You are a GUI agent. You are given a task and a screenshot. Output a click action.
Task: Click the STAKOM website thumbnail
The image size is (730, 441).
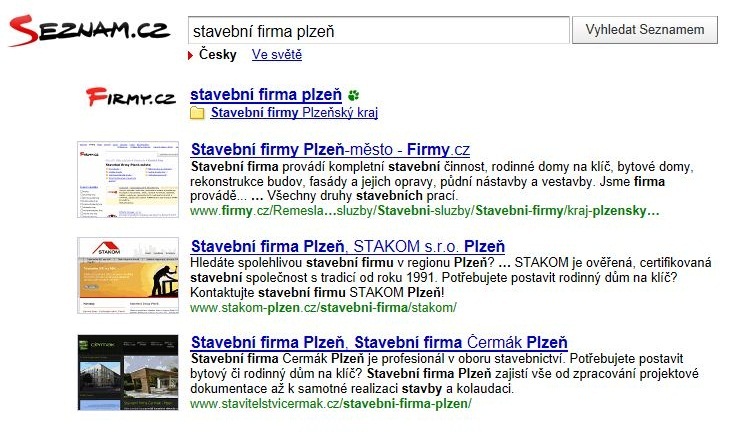(x=128, y=275)
